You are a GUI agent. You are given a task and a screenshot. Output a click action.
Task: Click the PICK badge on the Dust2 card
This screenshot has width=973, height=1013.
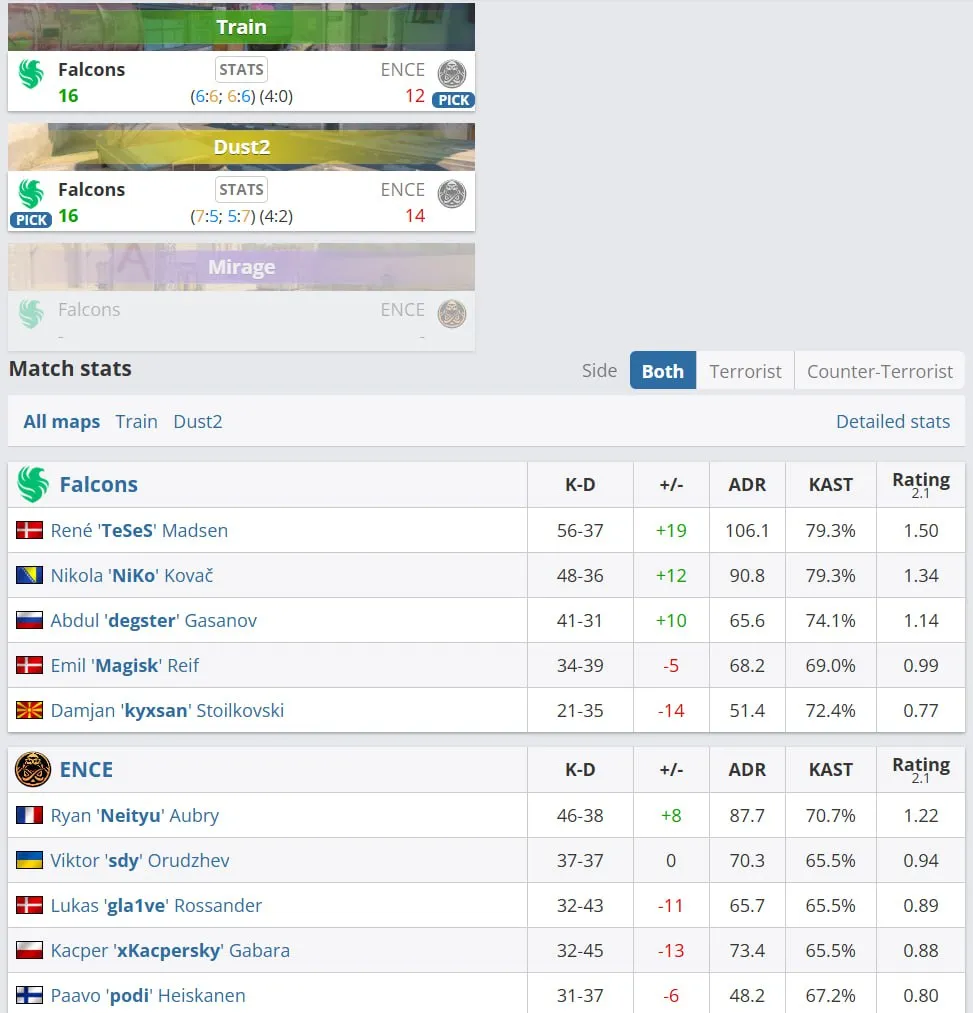(30, 220)
